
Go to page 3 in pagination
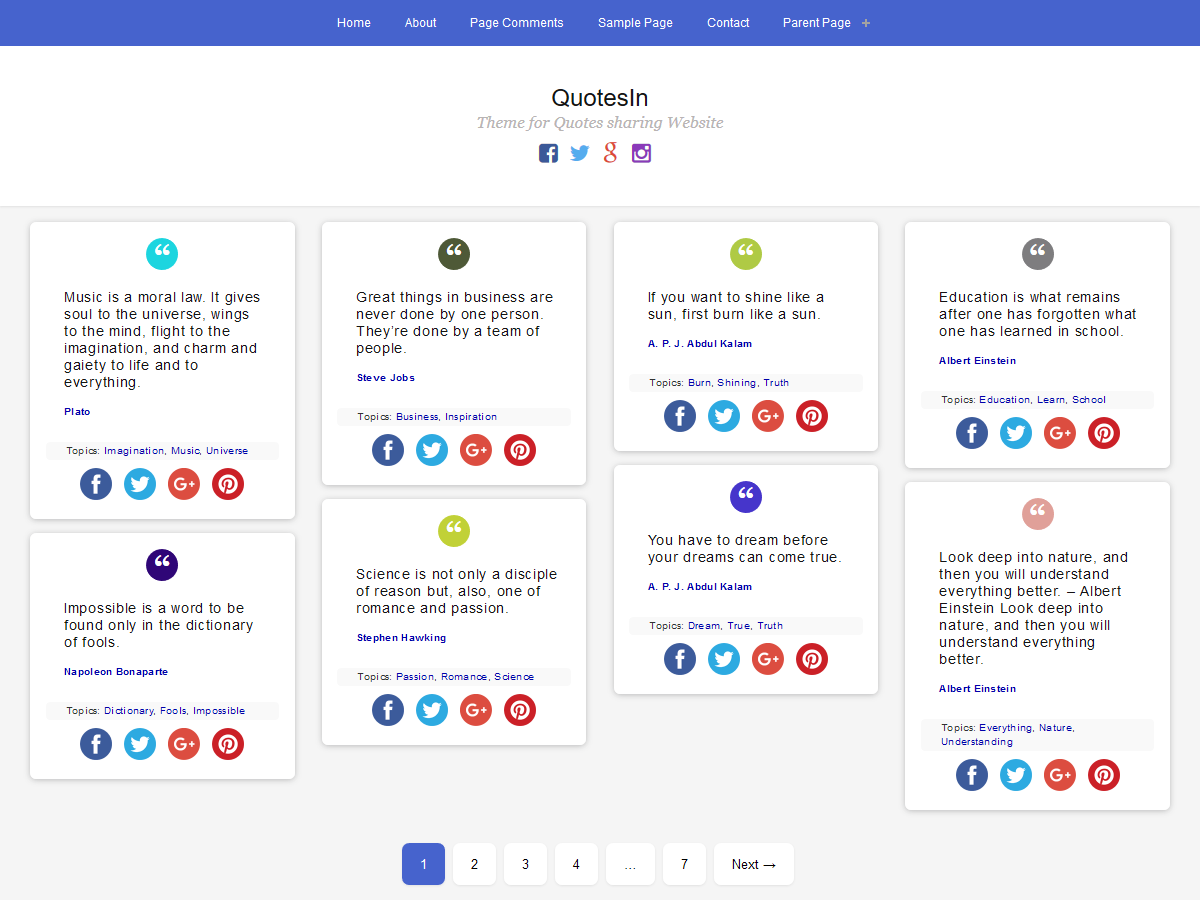525,864
